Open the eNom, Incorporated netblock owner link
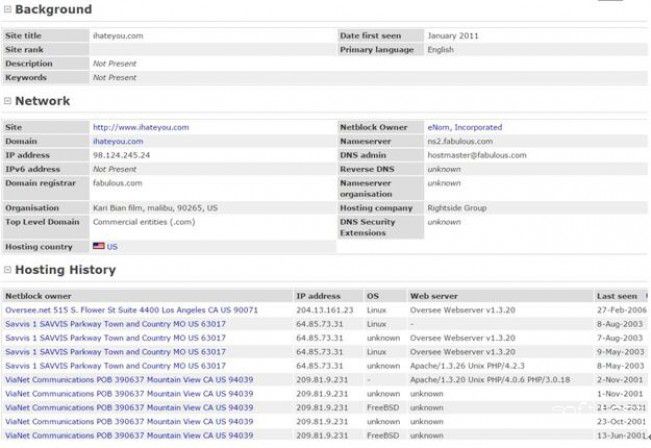The height and width of the screenshot is (448, 651). pos(464,127)
